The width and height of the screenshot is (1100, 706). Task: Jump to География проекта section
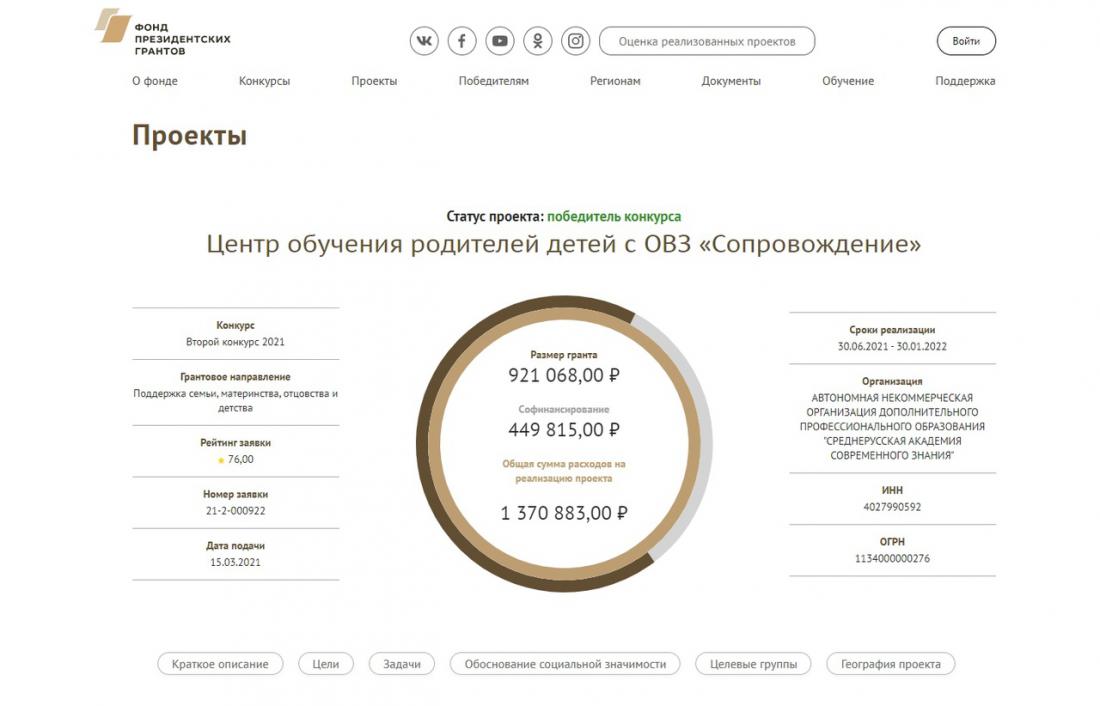pos(891,664)
